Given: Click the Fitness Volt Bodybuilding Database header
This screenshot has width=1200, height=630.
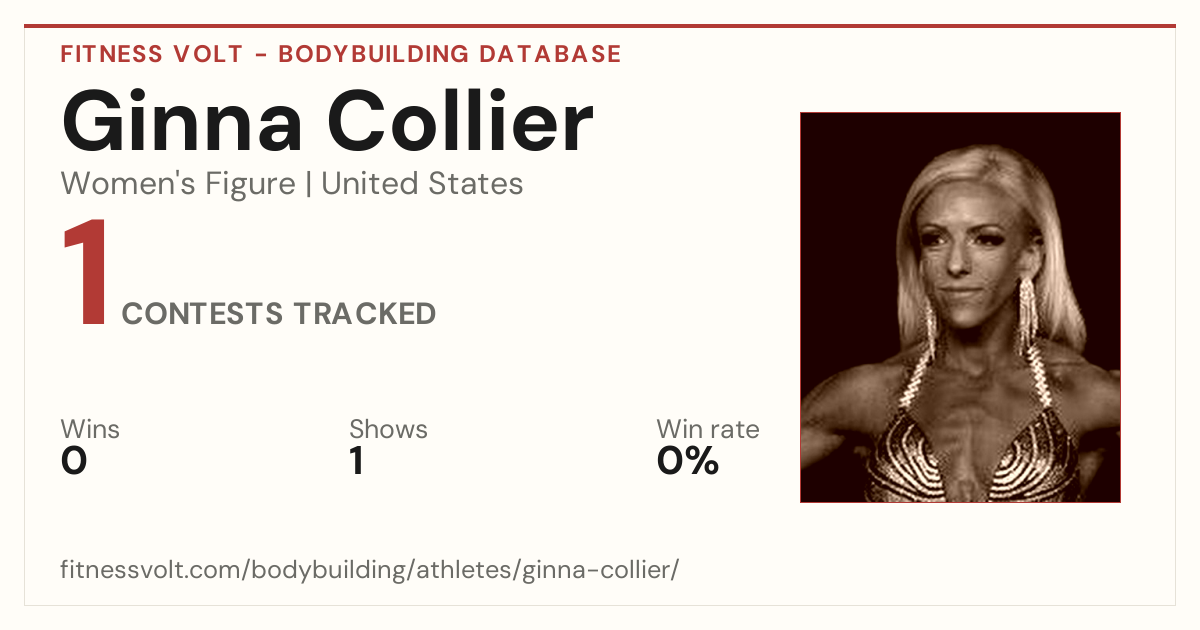Looking at the screenshot, I should coord(341,54).
